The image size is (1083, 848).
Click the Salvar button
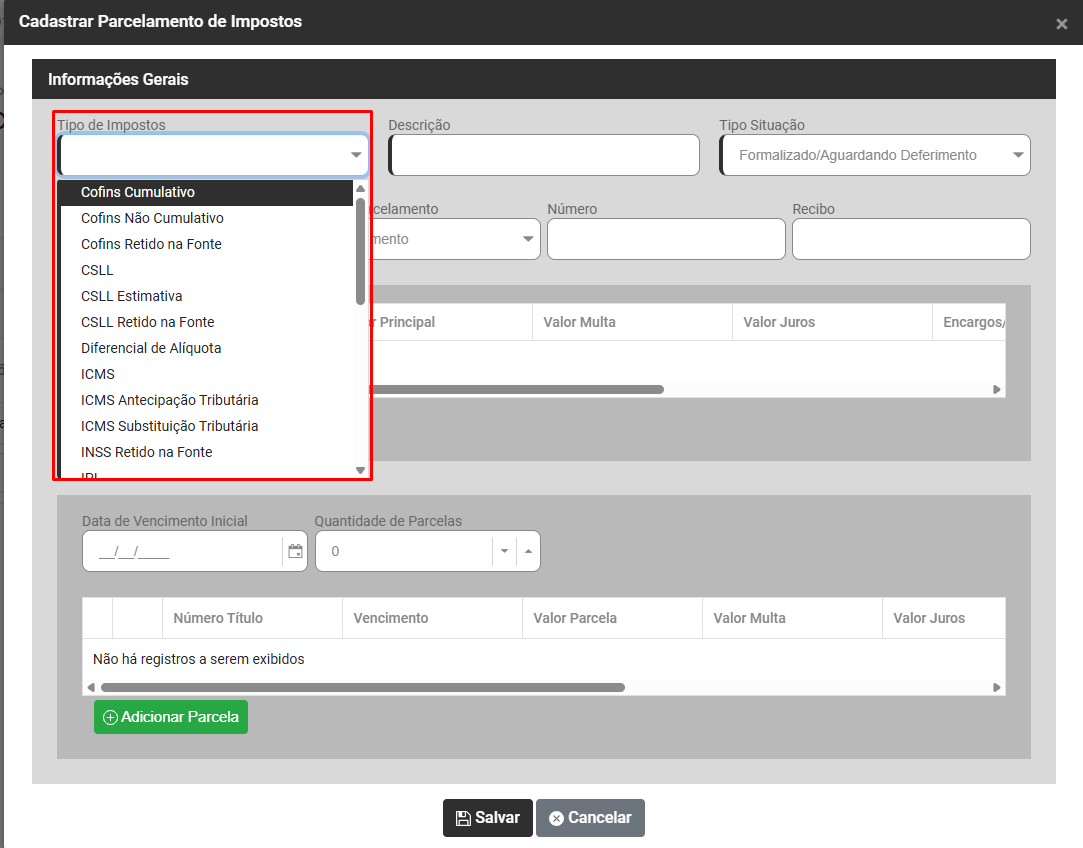[488, 818]
